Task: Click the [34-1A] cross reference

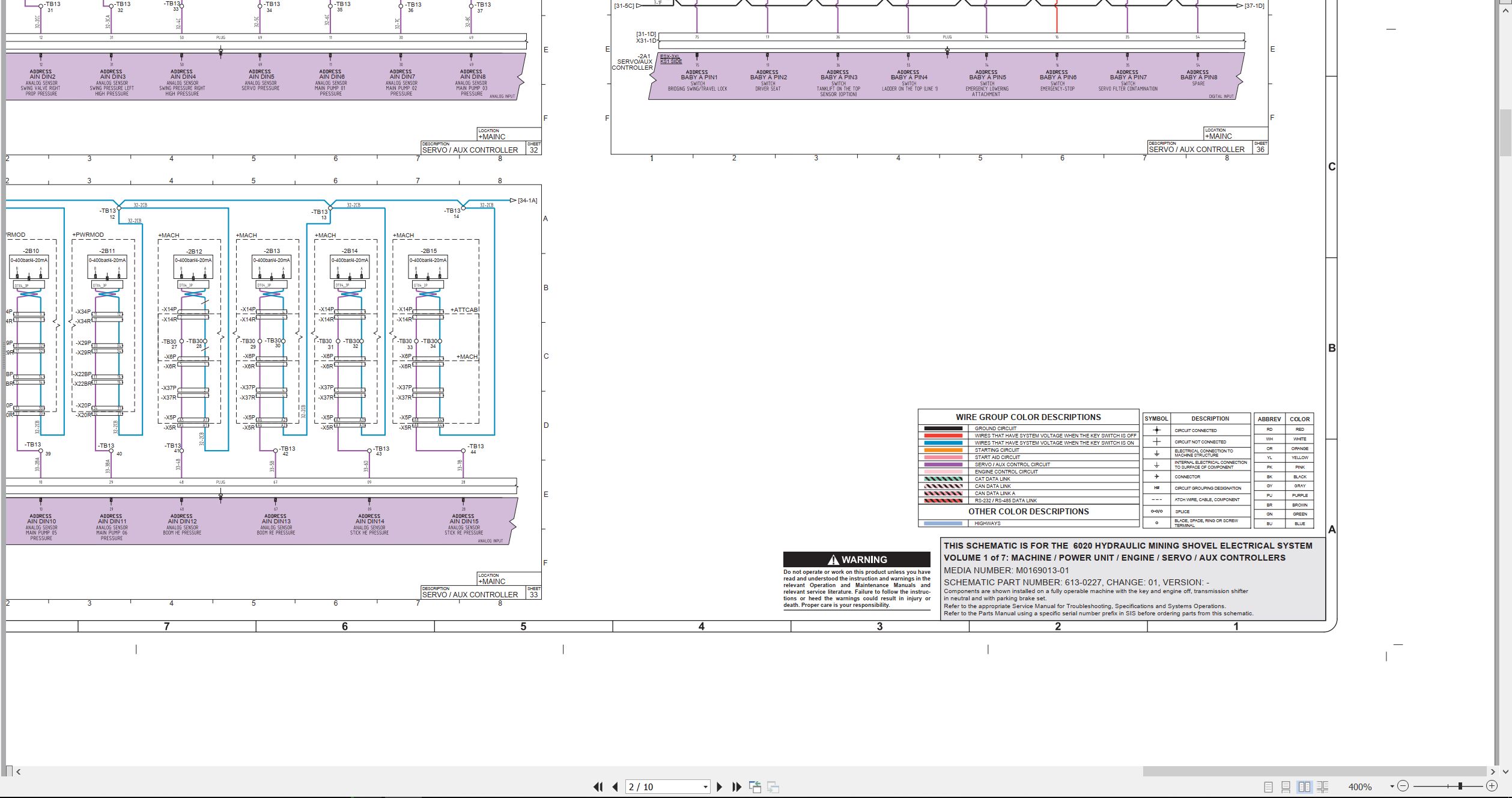Action: [527, 201]
